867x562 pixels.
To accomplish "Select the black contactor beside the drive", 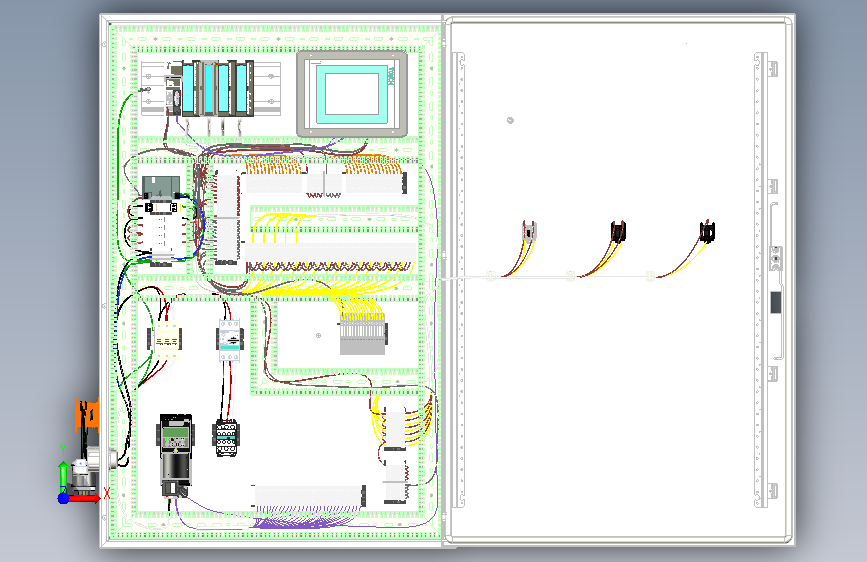I will click(x=226, y=438).
